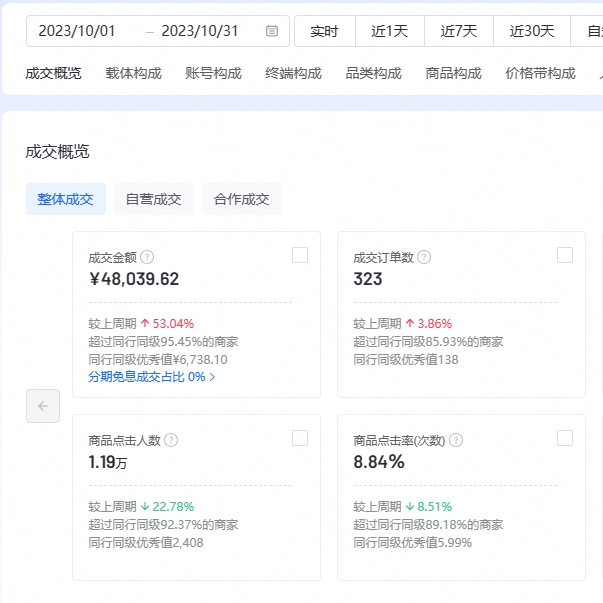Switch to 合作成交 tab
Image resolution: width=603 pixels, height=603 pixels.
tap(242, 199)
